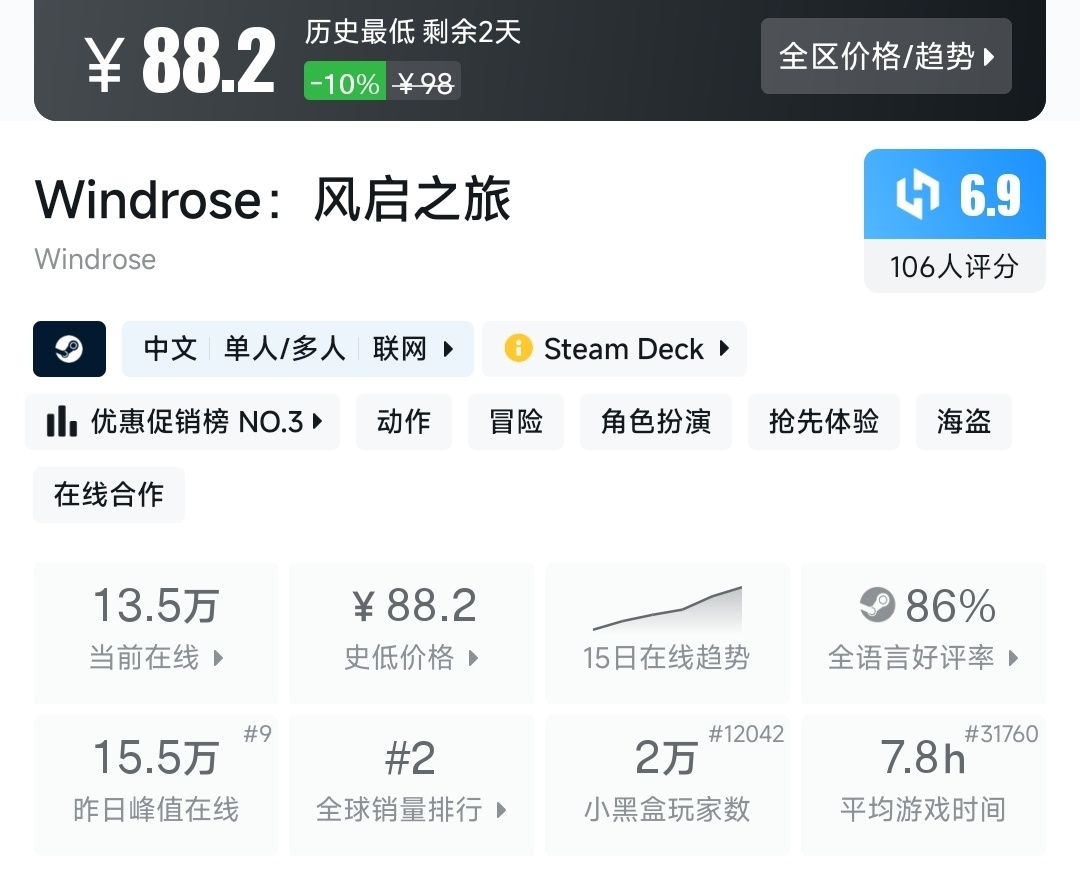
Task: View the 106人评分 ratings
Action: pos(954,266)
